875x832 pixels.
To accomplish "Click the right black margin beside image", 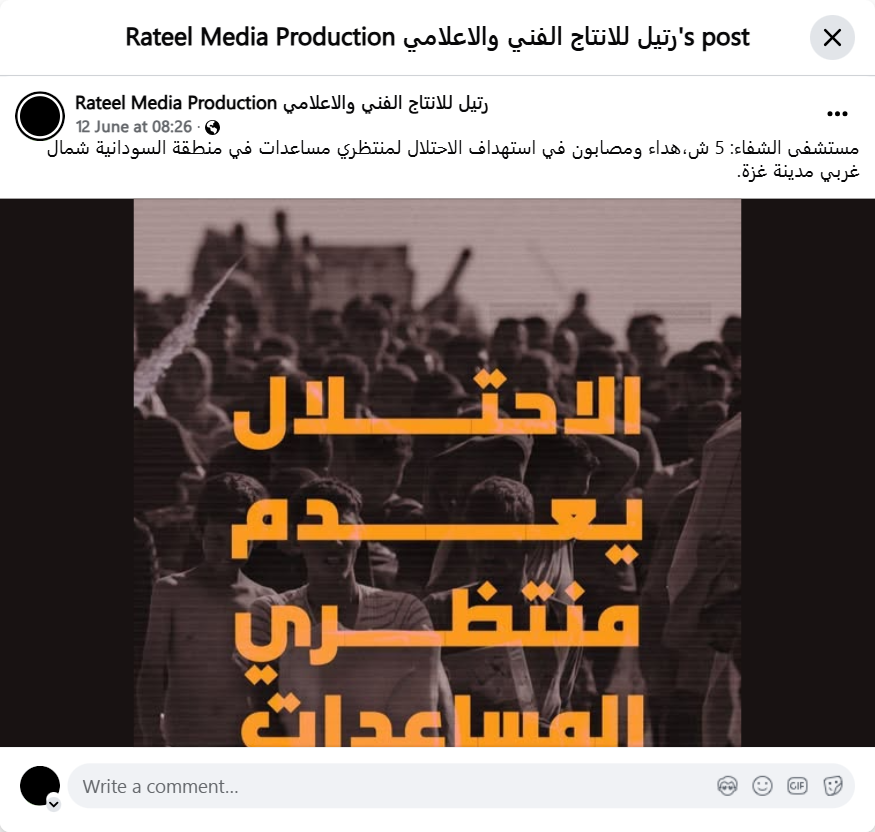I will coord(808,473).
